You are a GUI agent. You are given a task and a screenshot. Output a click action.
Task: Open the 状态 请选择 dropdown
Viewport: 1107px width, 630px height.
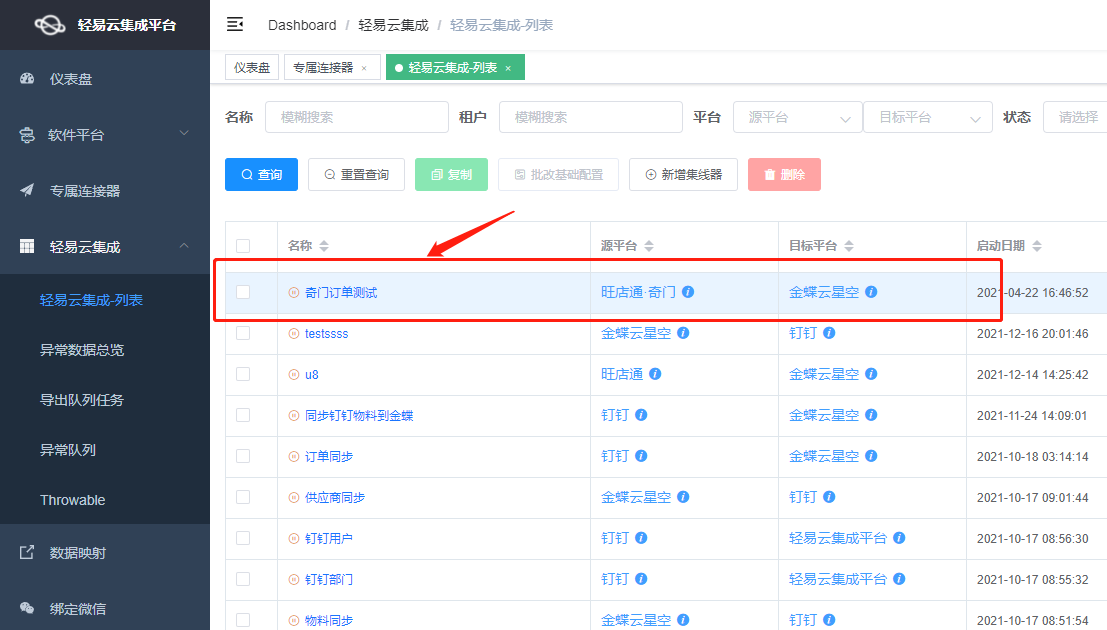click(x=1075, y=117)
